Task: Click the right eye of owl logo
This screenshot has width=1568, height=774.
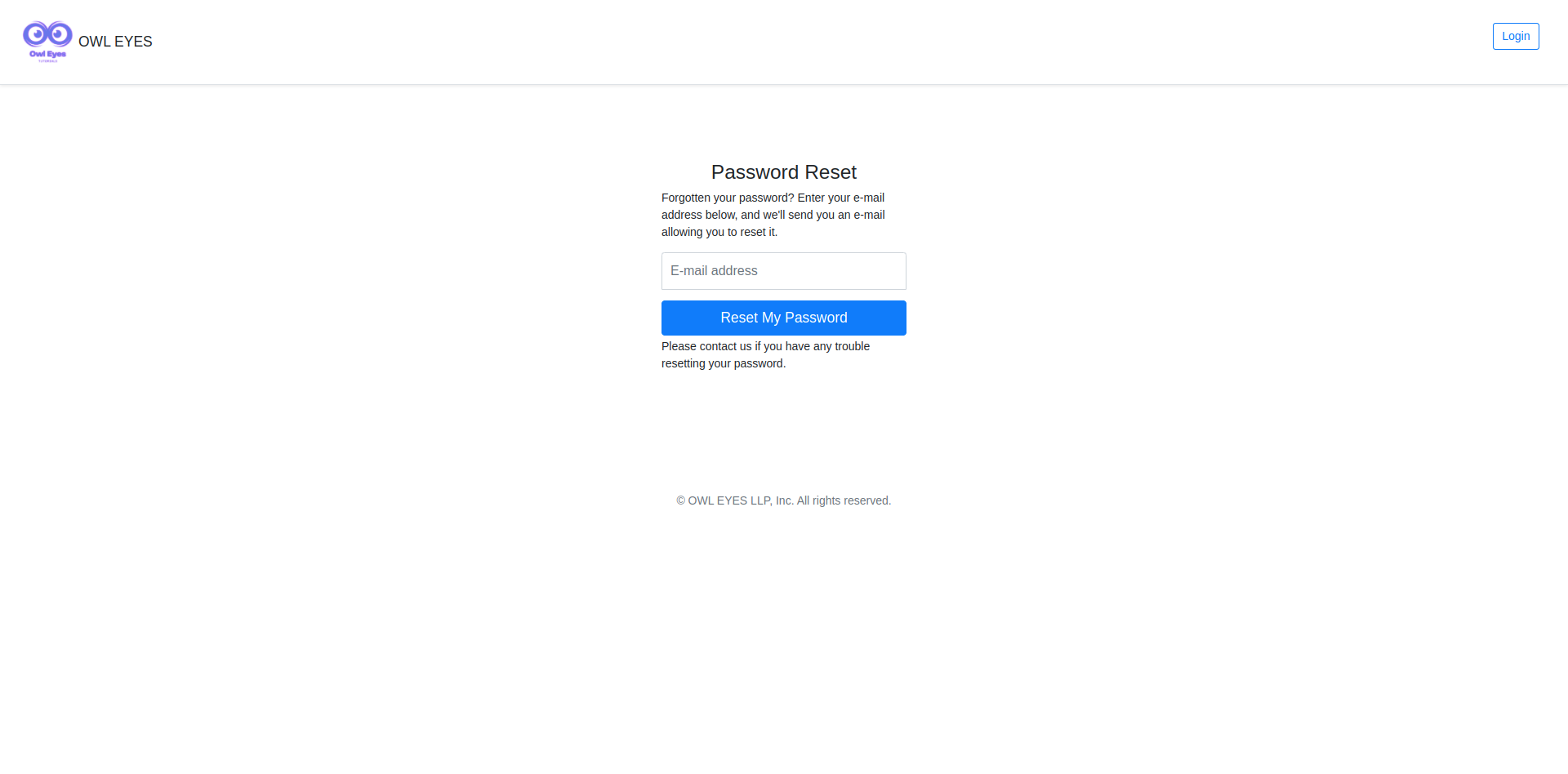Action: pyautogui.click(x=59, y=33)
